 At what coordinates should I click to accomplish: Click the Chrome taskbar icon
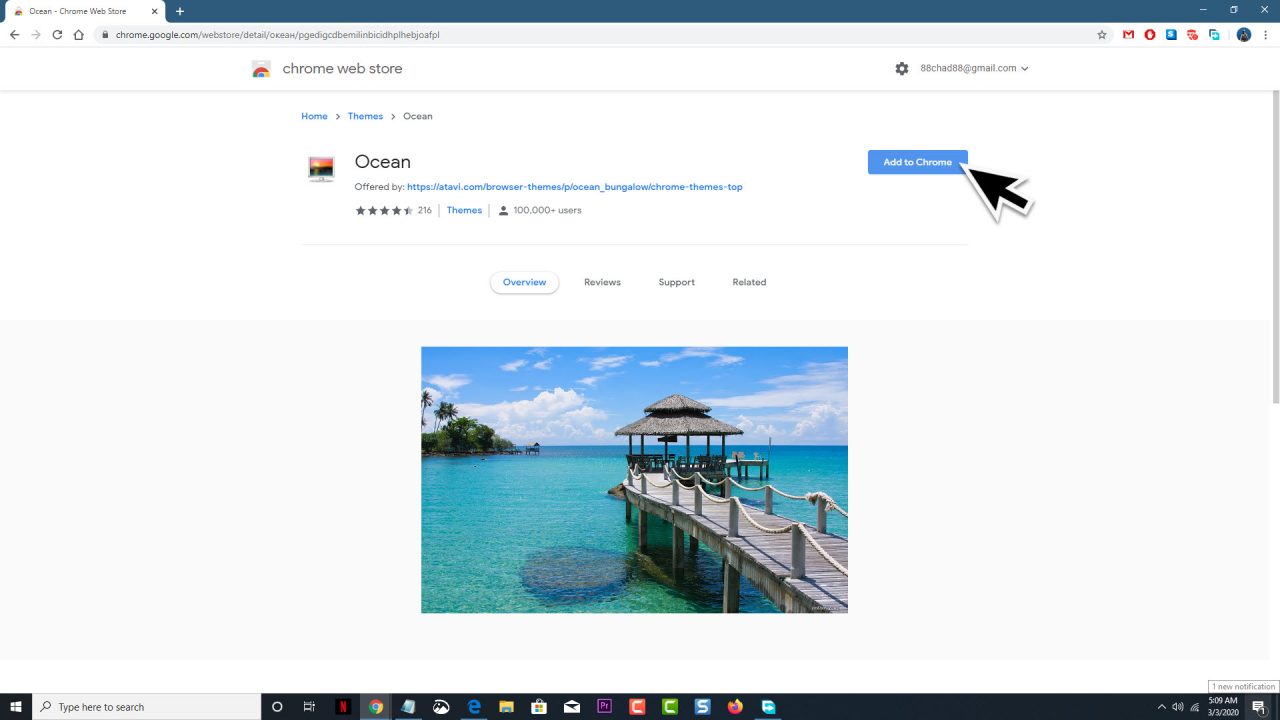pyautogui.click(x=375, y=706)
